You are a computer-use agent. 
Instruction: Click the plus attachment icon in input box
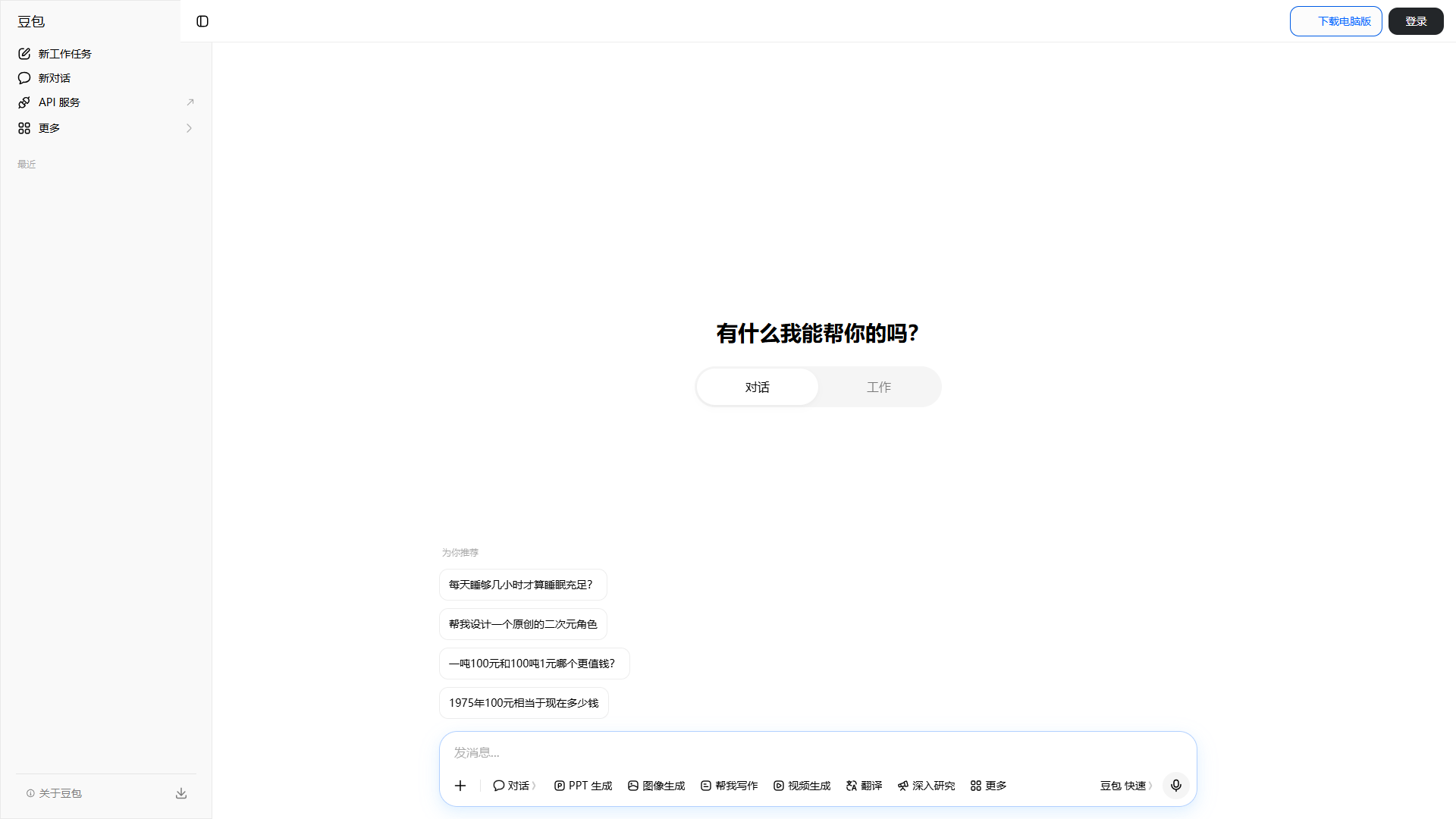[x=460, y=786]
